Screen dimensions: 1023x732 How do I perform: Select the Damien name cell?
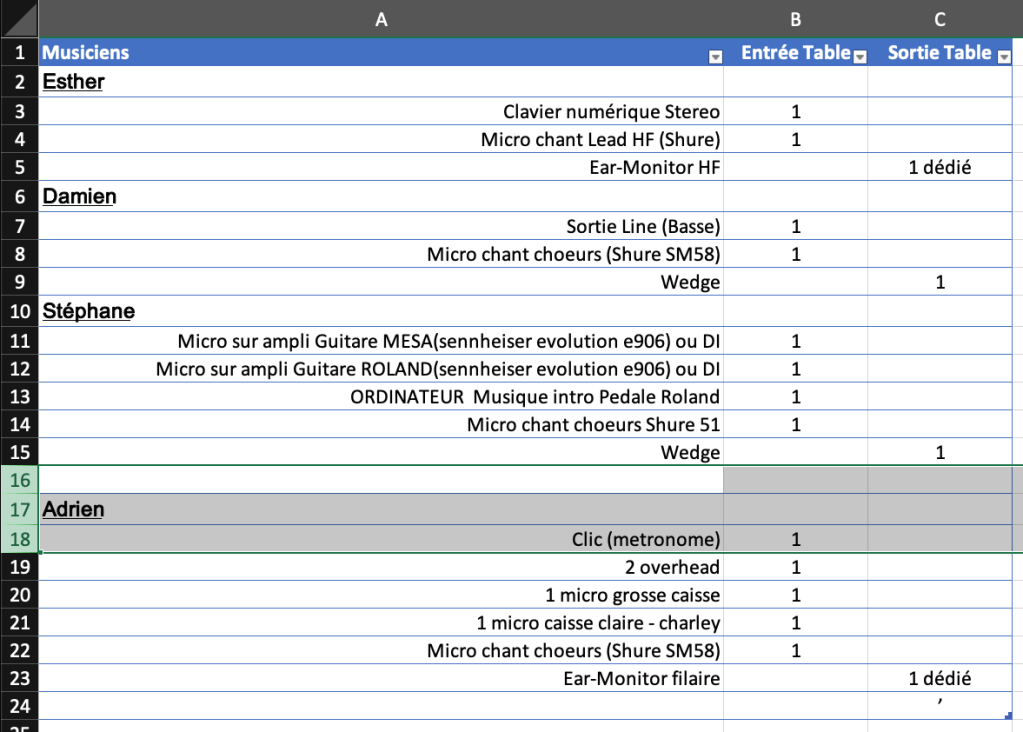coord(79,197)
